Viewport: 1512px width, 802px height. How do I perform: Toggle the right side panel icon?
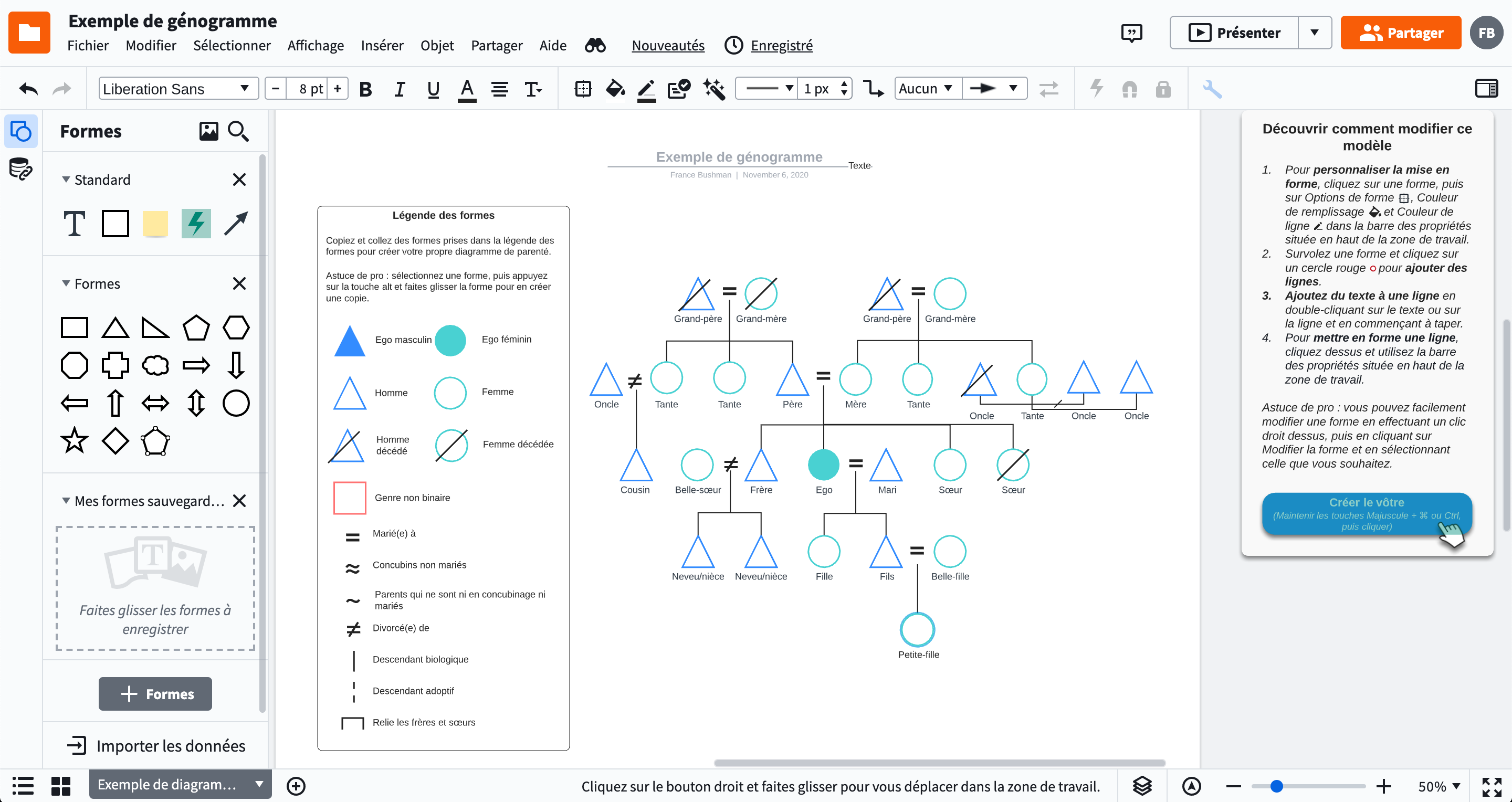tap(1486, 89)
